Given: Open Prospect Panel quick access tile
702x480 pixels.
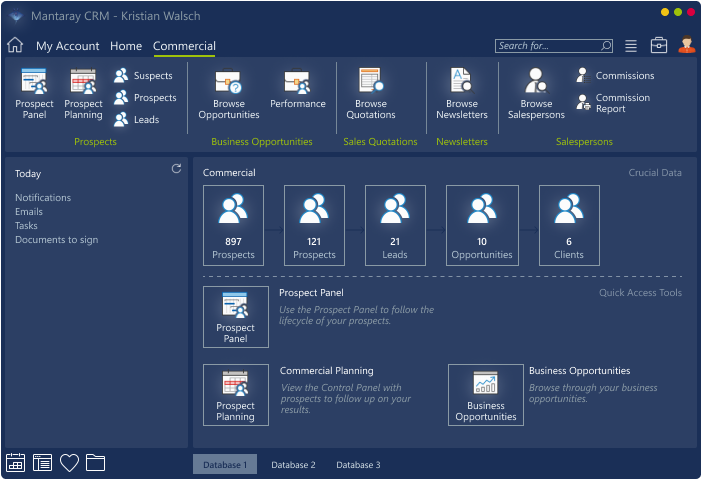Looking at the screenshot, I should pyautogui.click(x=235, y=317).
